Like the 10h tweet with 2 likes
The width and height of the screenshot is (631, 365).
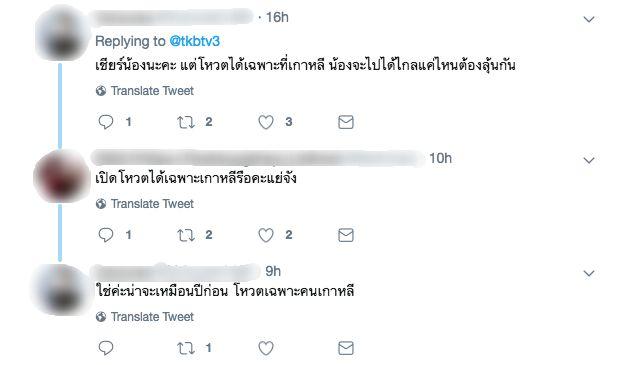[x=266, y=235]
